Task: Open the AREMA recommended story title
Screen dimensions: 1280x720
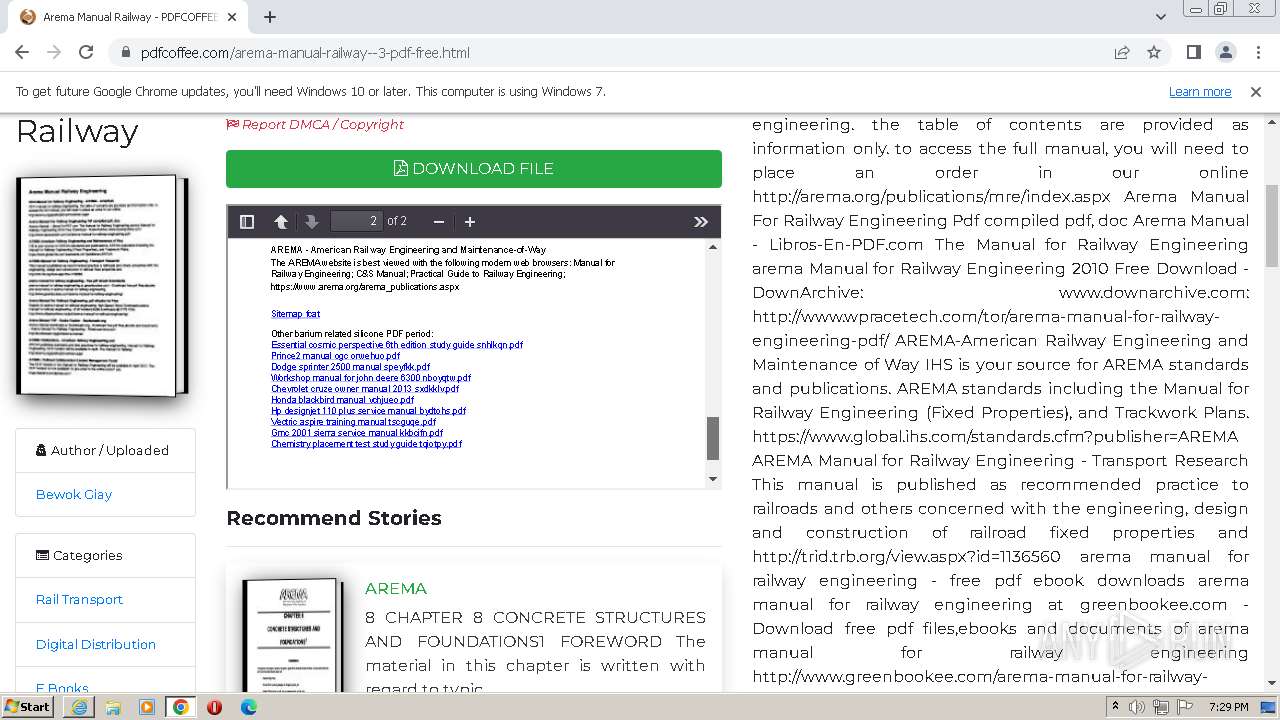Action: pyautogui.click(x=396, y=588)
